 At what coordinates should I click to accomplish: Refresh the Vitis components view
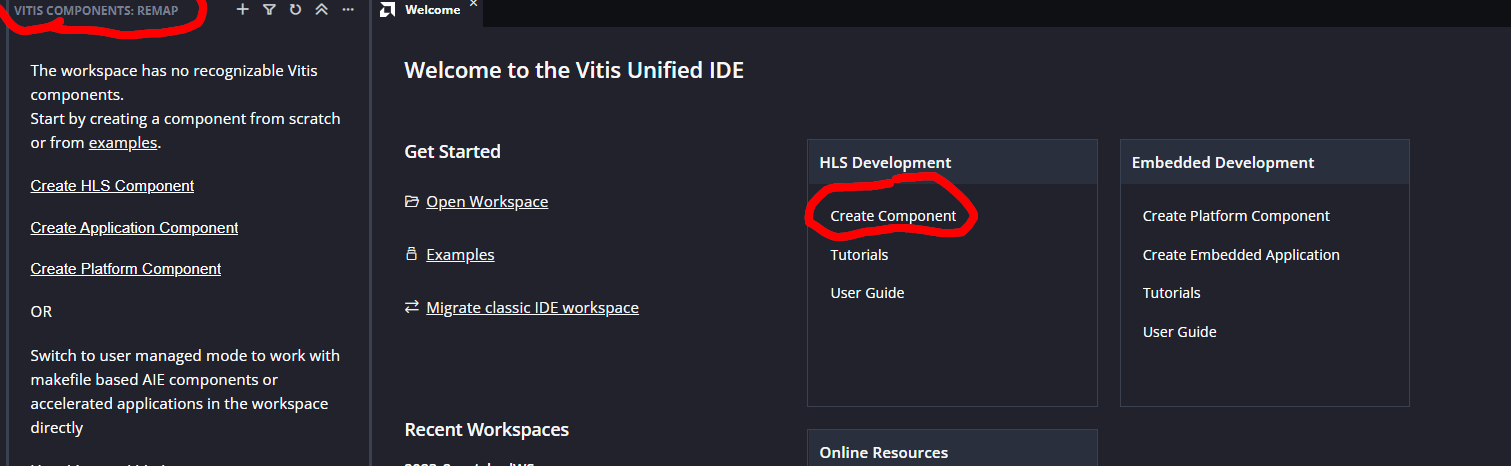click(295, 9)
